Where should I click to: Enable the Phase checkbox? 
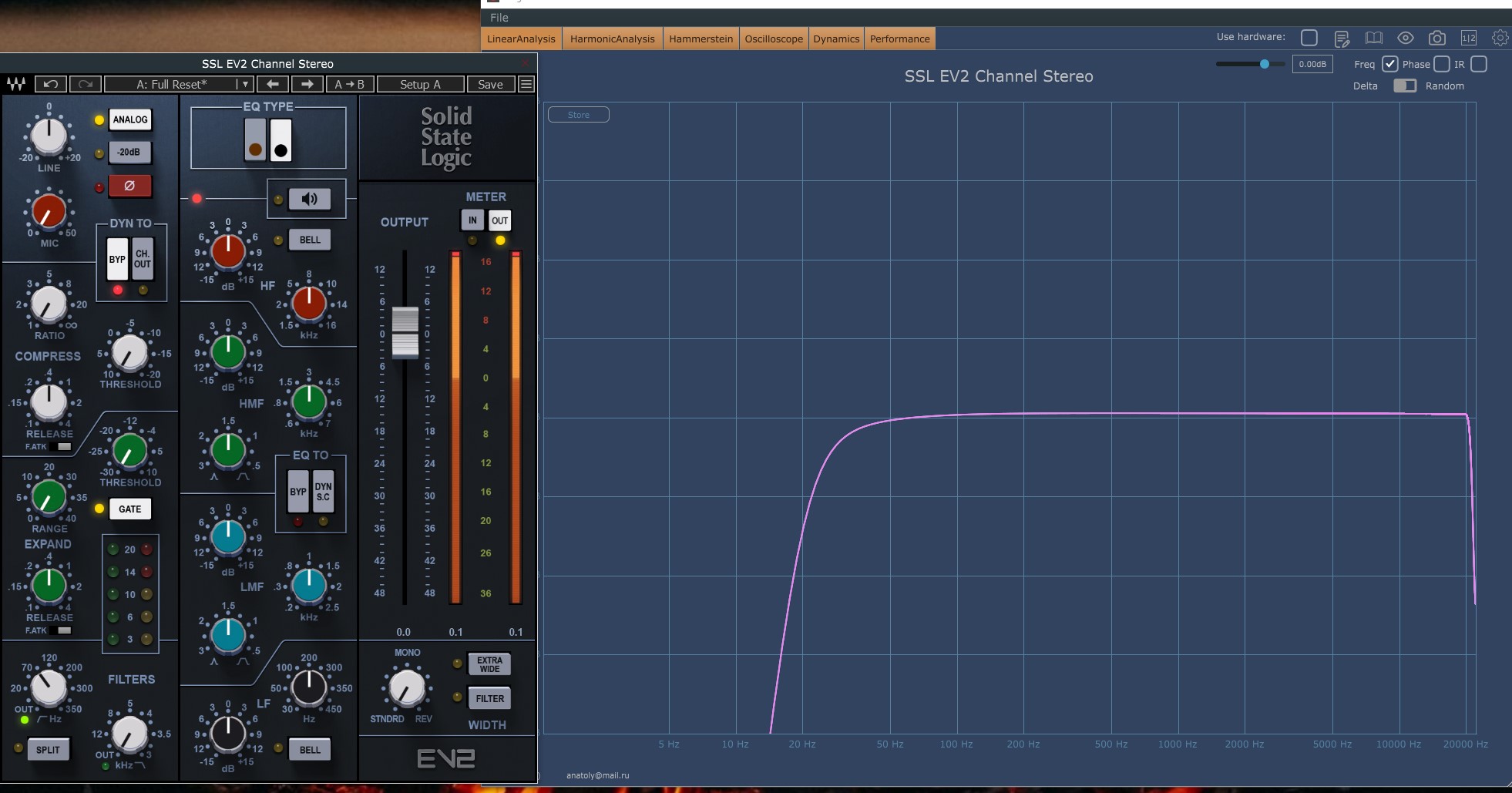(x=1442, y=64)
